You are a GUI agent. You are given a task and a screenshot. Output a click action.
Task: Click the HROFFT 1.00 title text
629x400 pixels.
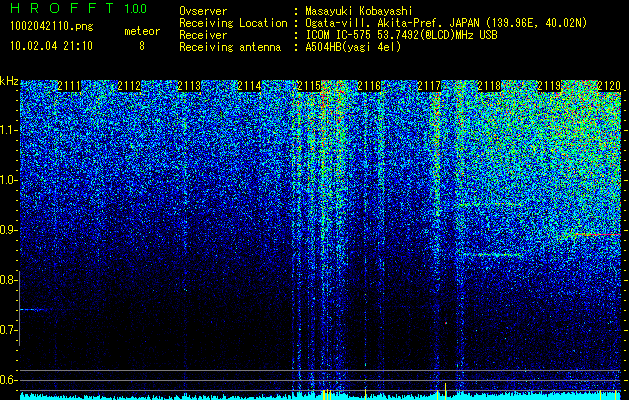point(79,8)
